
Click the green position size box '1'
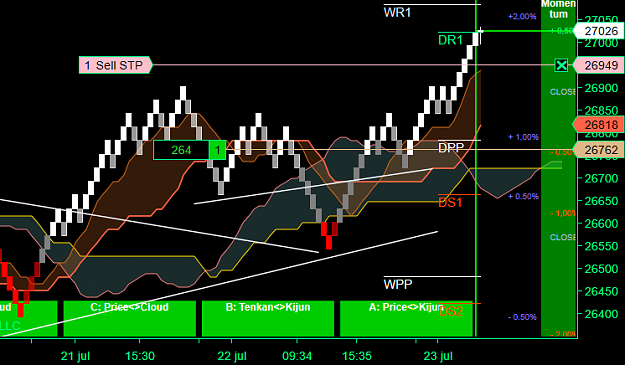pyautogui.click(x=218, y=150)
